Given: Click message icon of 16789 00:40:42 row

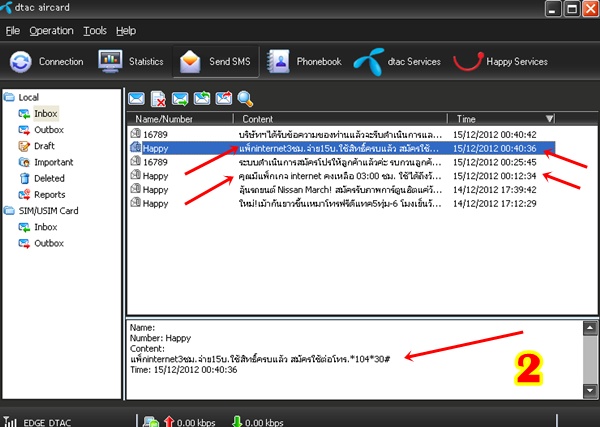Looking at the screenshot, I should coord(135,133).
